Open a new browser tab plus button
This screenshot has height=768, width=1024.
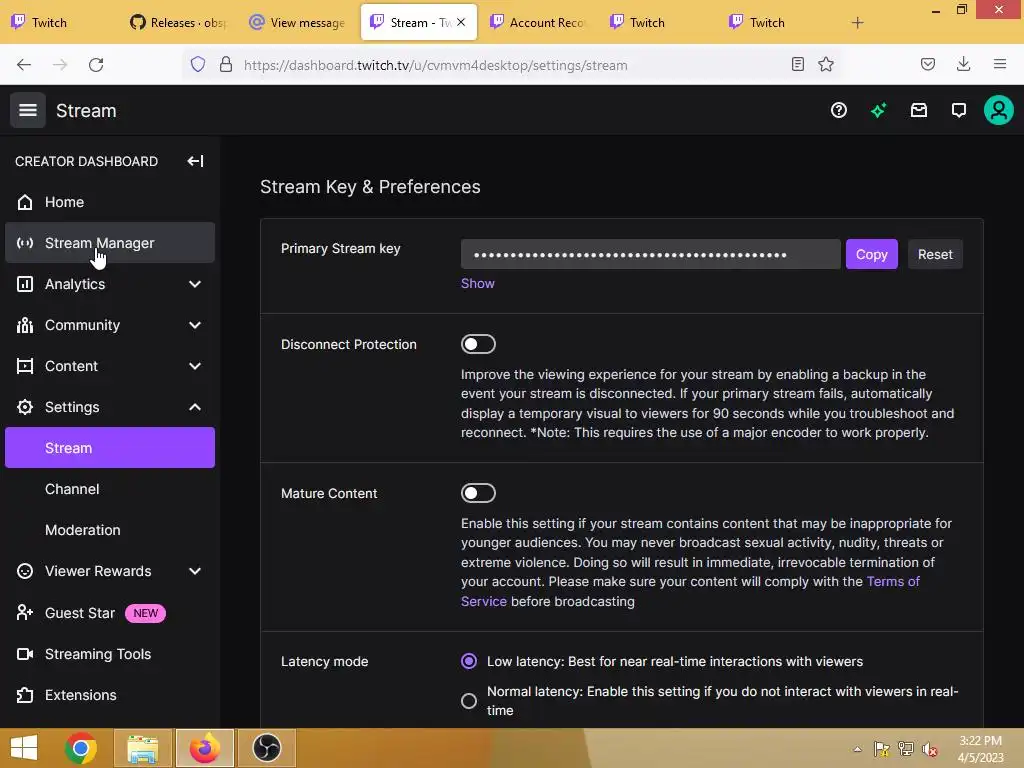[x=857, y=23]
